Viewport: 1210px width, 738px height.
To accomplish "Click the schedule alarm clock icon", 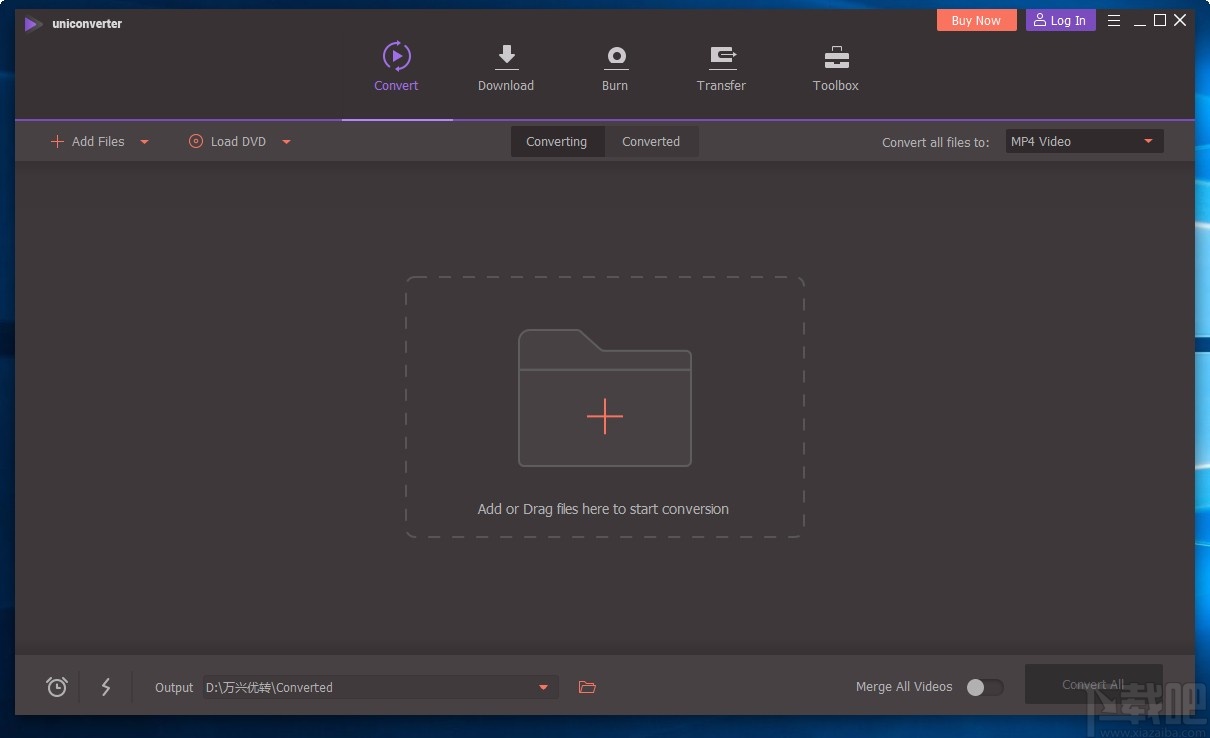I will pyautogui.click(x=57, y=687).
